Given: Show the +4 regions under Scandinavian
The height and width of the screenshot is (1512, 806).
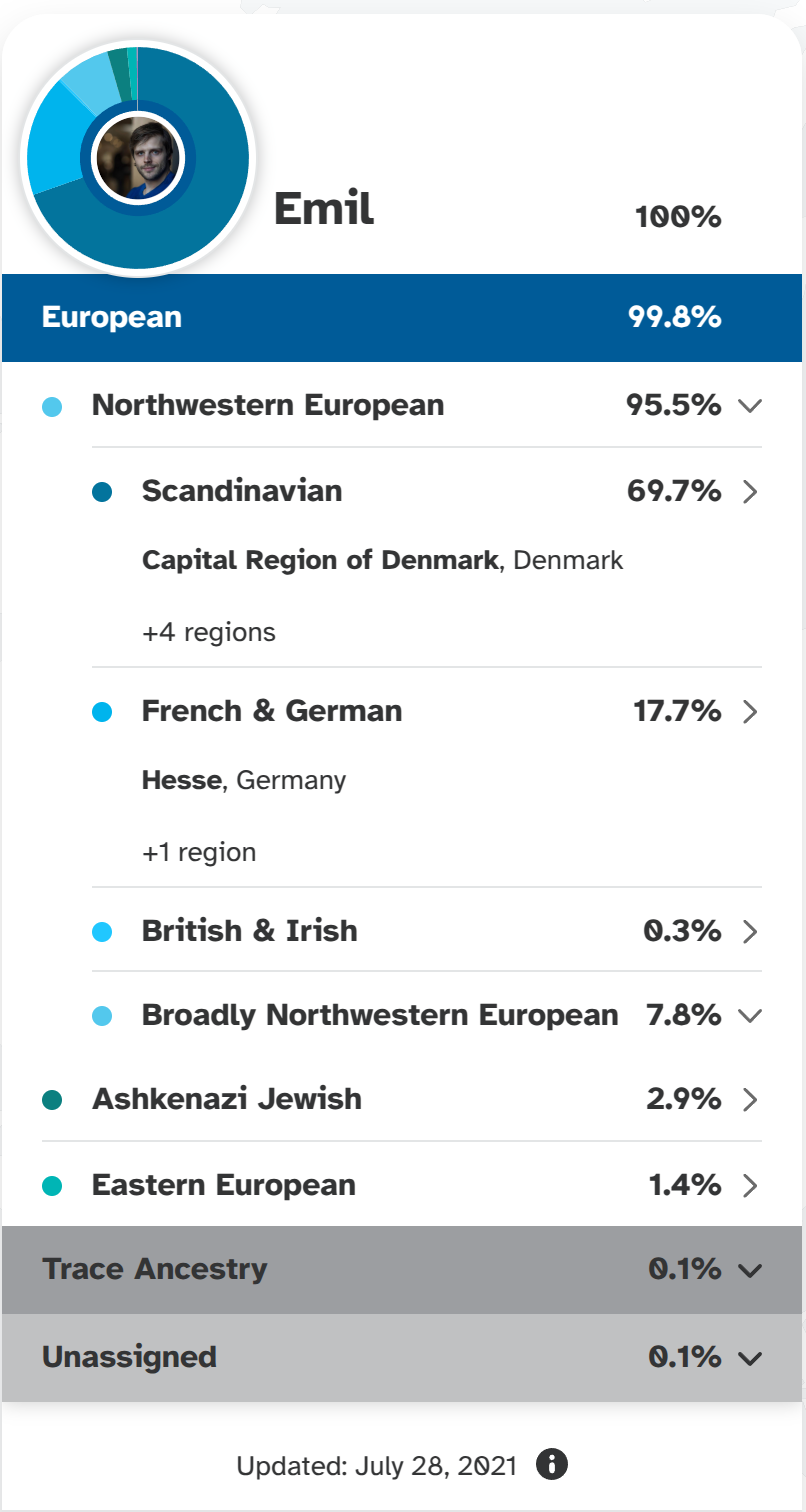Looking at the screenshot, I should (x=208, y=632).
